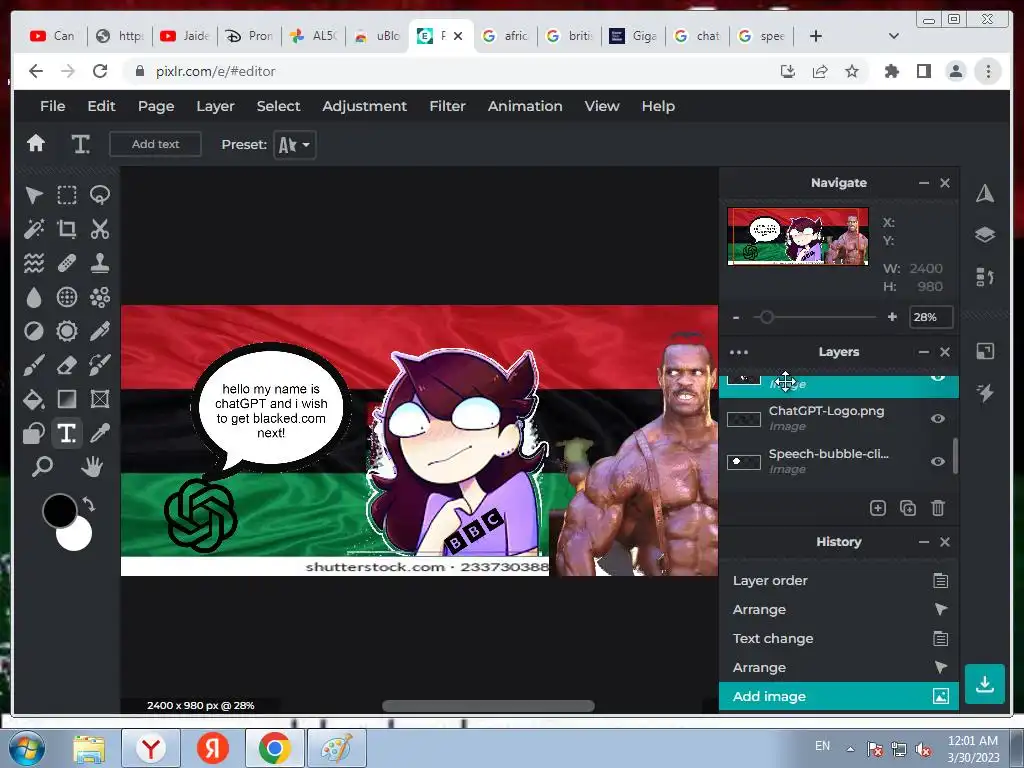Open new Chrome tab

(815, 36)
